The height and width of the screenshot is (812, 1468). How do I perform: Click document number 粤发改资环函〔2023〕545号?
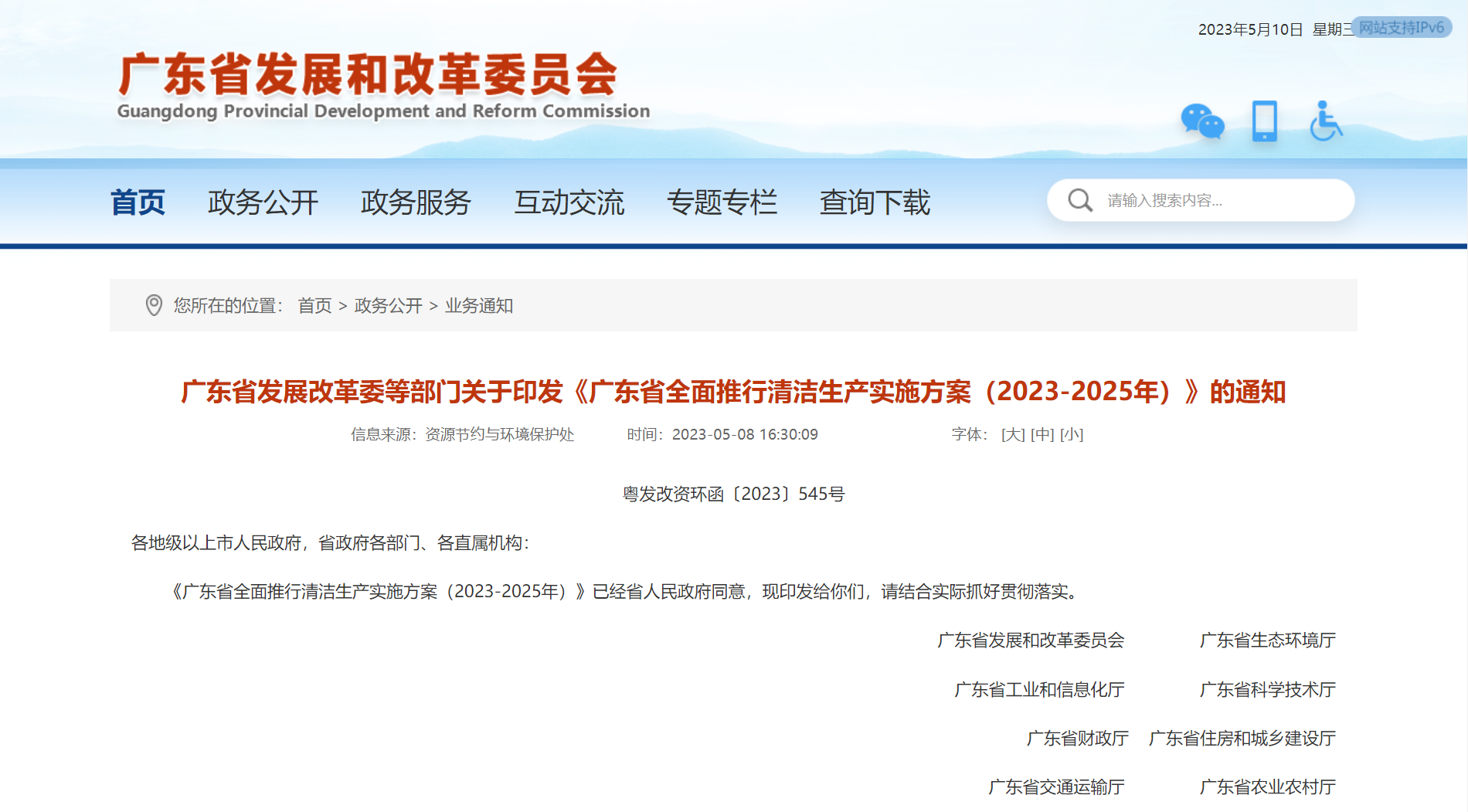734,494
